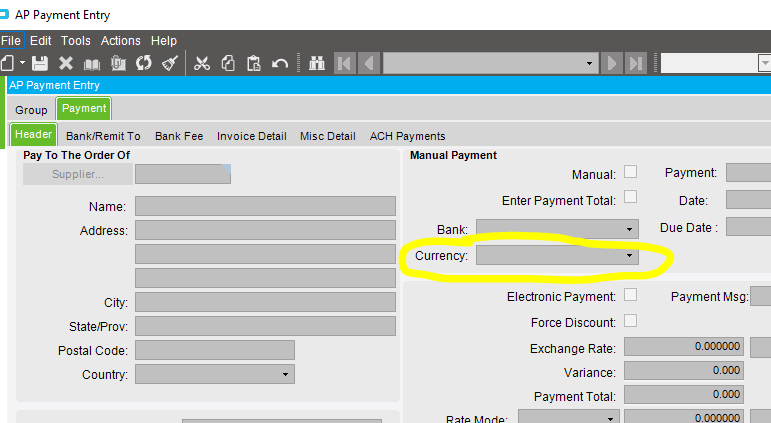
Task: Click the Date field under Payment
Action: [x=748, y=200]
